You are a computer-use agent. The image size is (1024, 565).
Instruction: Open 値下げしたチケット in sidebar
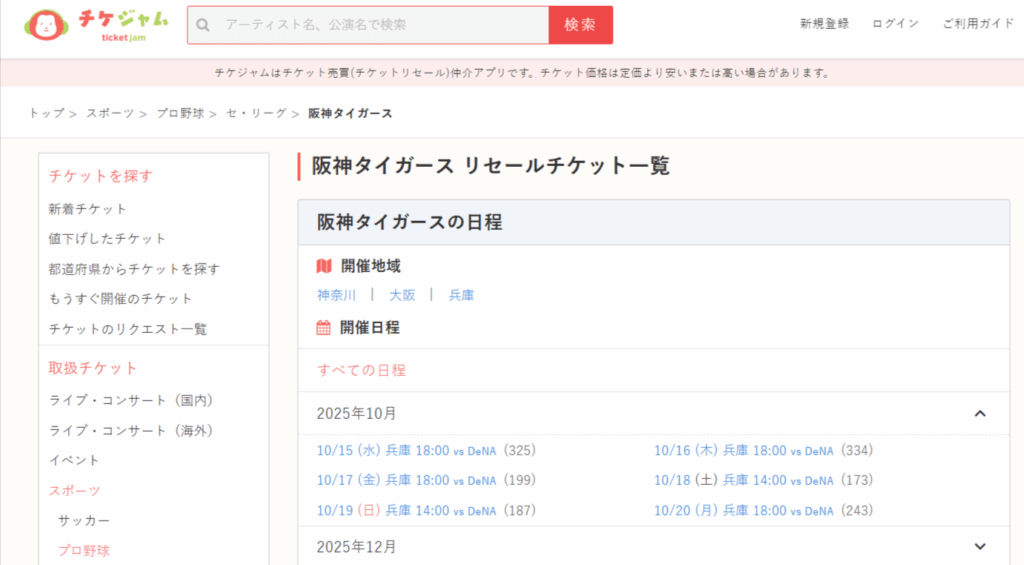pos(107,239)
